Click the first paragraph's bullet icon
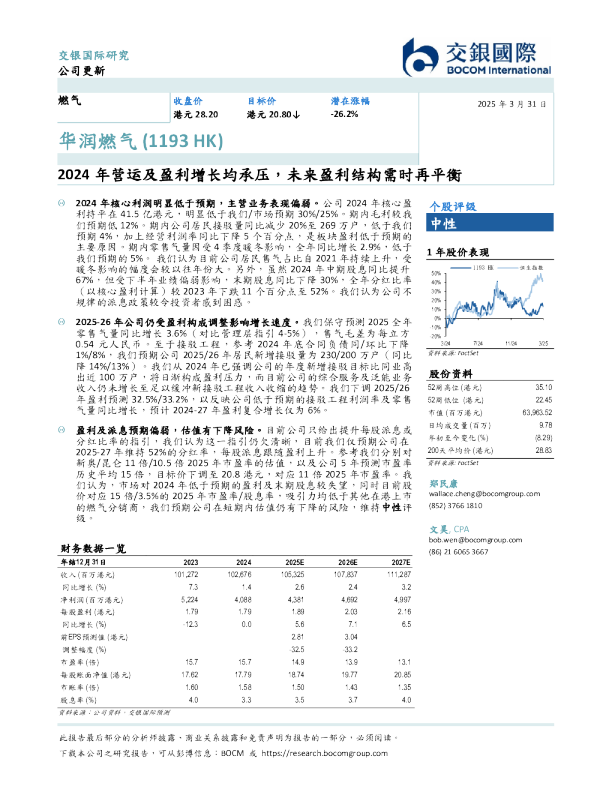The image size is (612, 792). [x=62, y=203]
